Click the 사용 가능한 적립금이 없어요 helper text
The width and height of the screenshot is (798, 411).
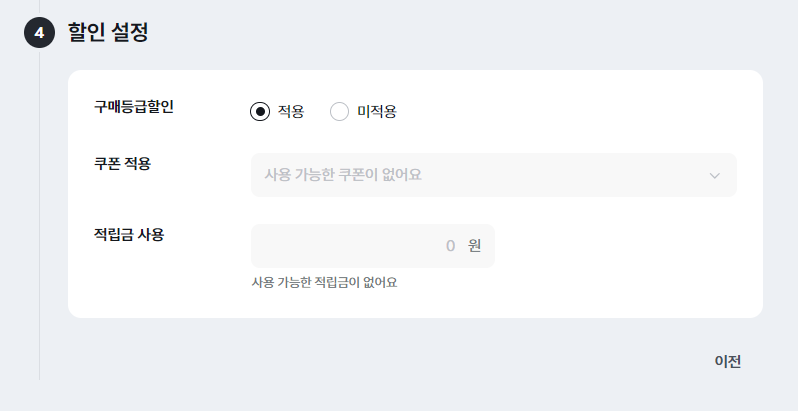(x=324, y=283)
